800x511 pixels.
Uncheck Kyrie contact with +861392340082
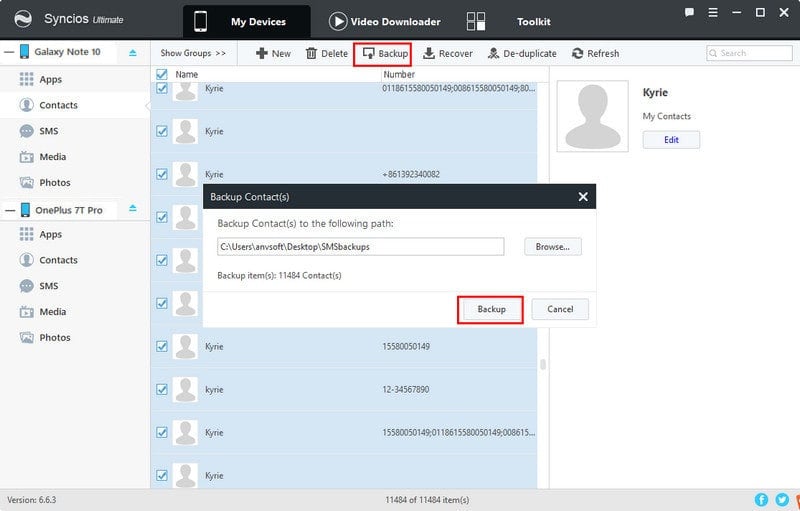162,174
